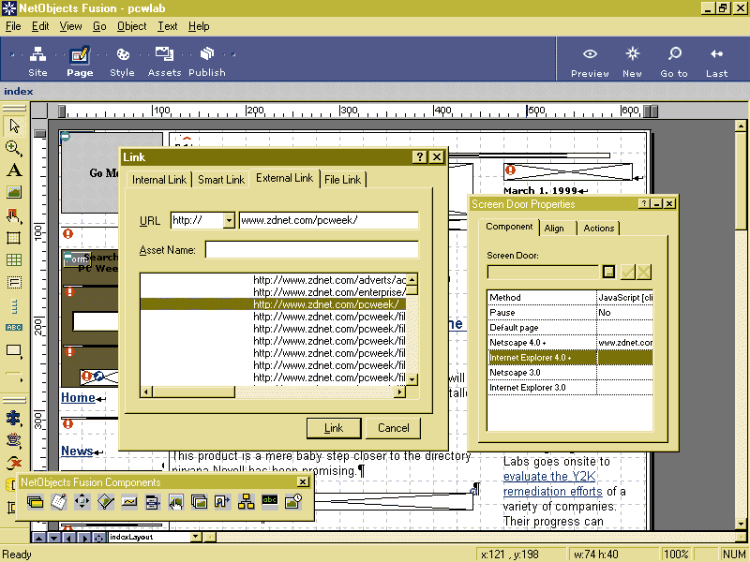The height and width of the screenshot is (562, 750).
Task: Click URL list scroll down arrow
Action: click(412, 379)
